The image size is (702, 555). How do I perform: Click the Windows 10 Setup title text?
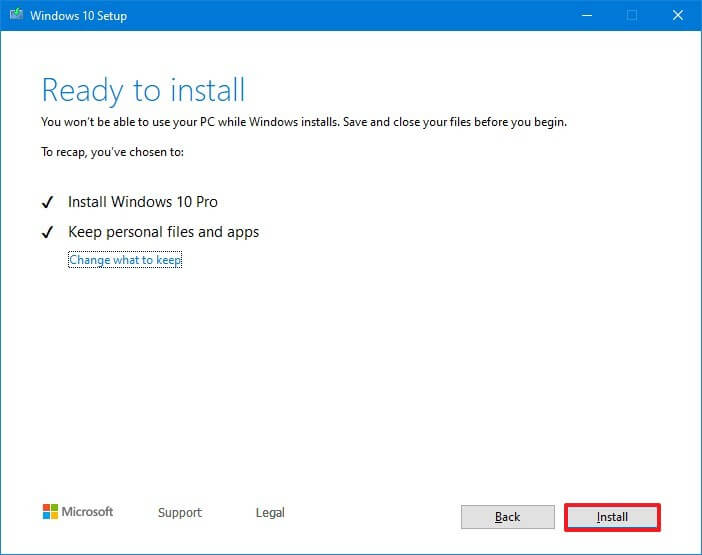[78, 16]
